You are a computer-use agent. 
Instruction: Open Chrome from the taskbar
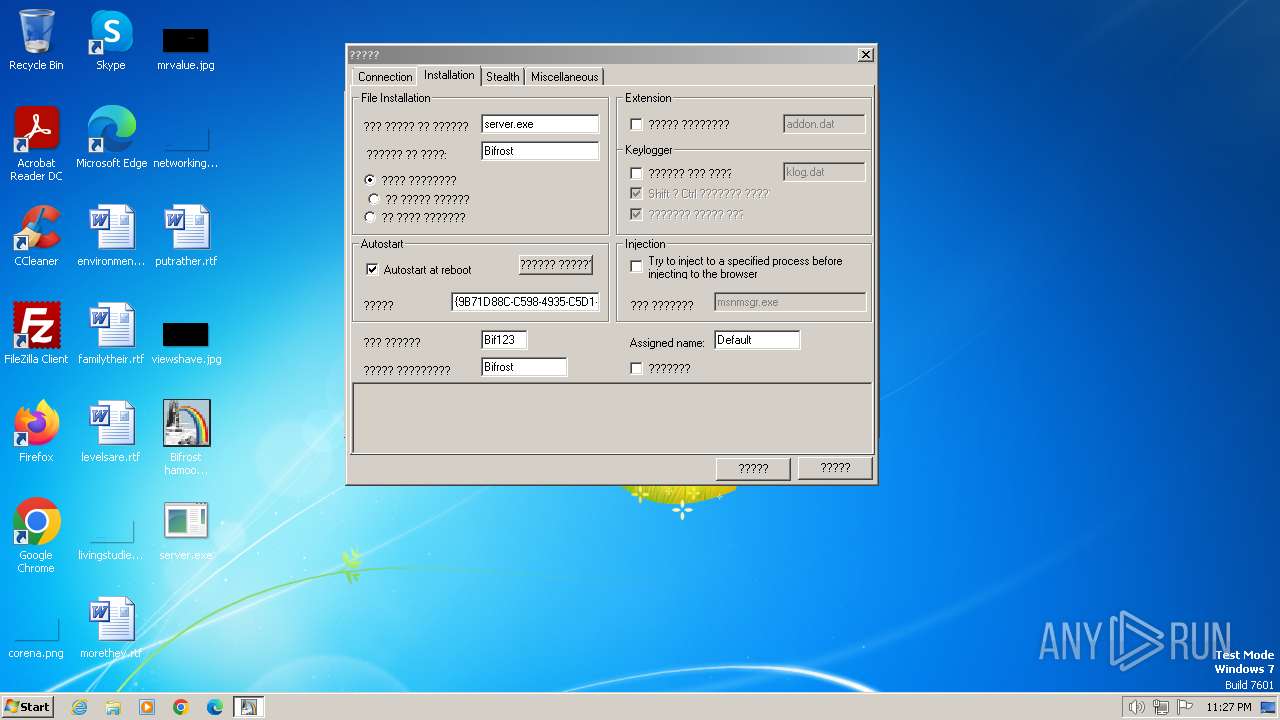(x=181, y=707)
